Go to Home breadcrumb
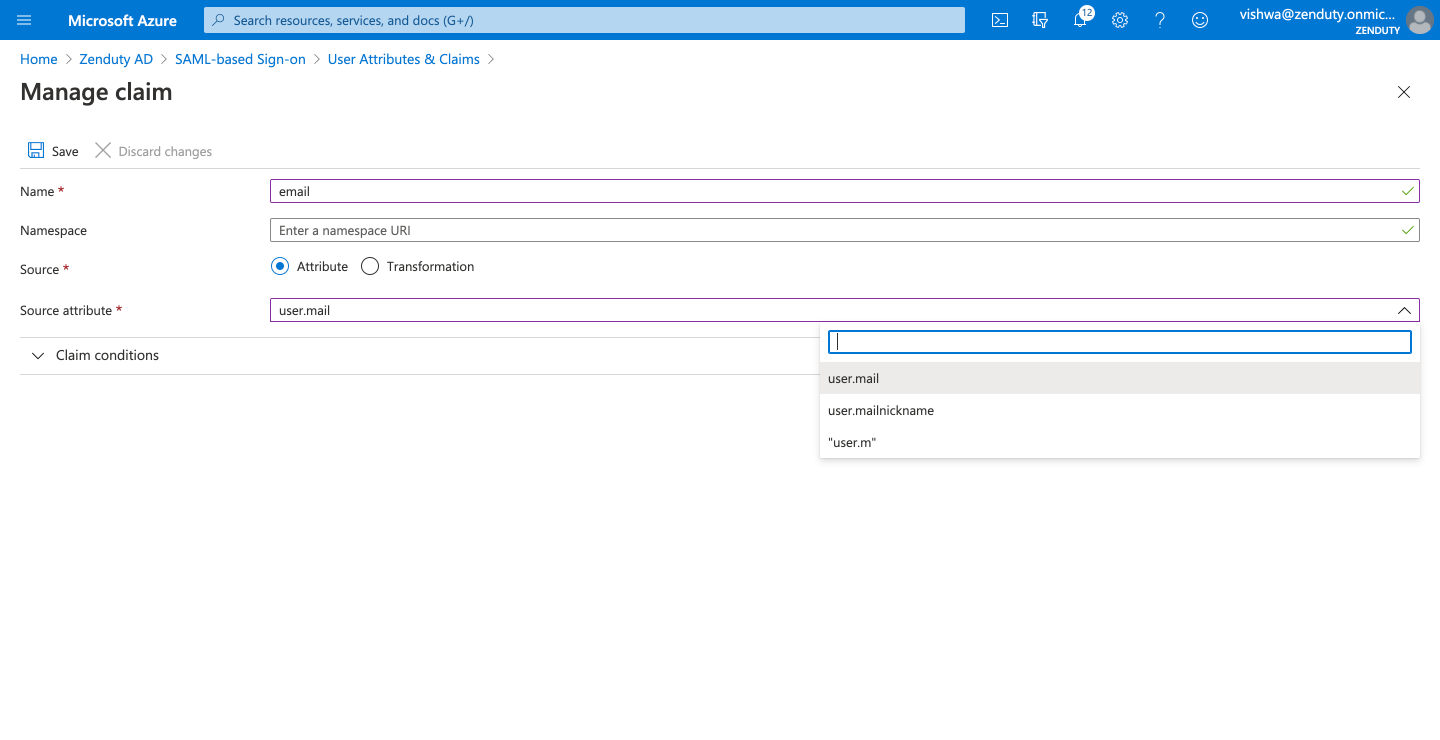The width and height of the screenshot is (1440, 740). click(x=39, y=59)
